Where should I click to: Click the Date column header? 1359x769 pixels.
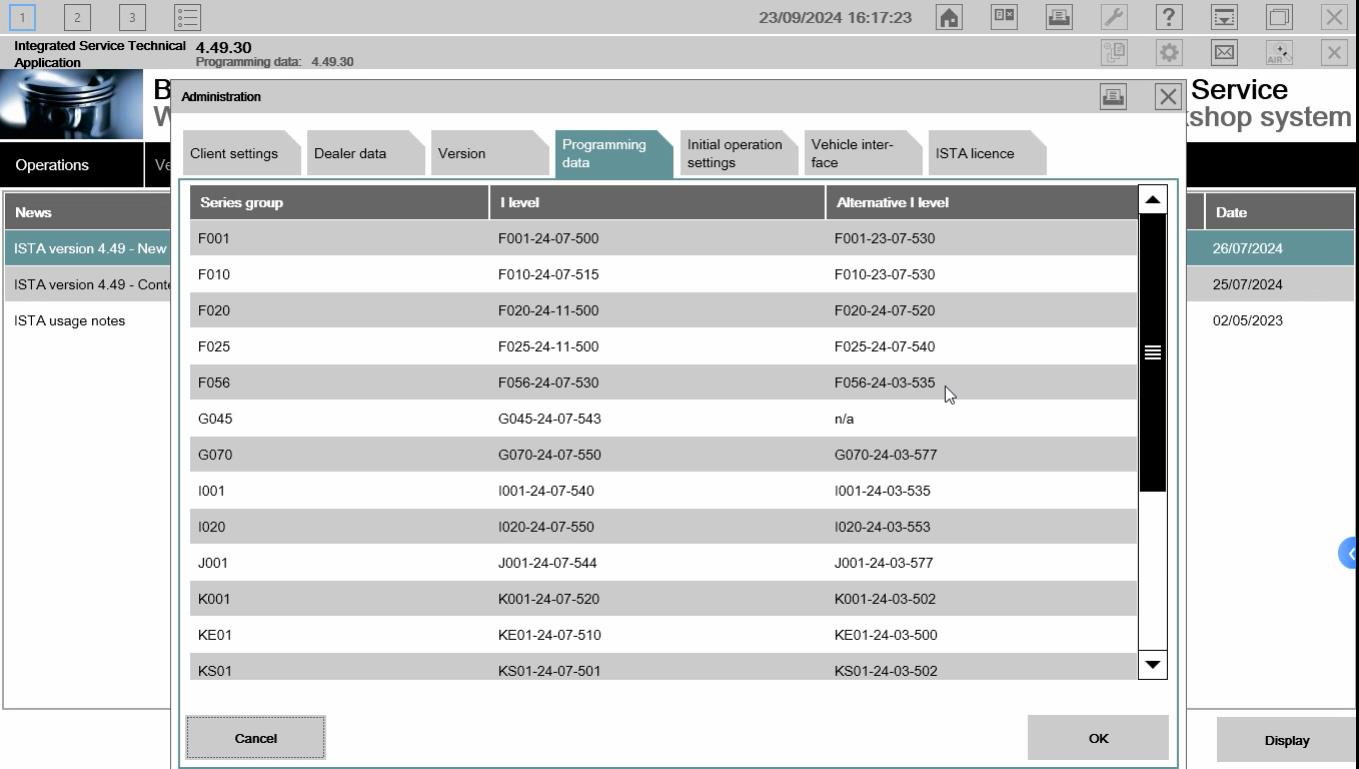[1279, 212]
